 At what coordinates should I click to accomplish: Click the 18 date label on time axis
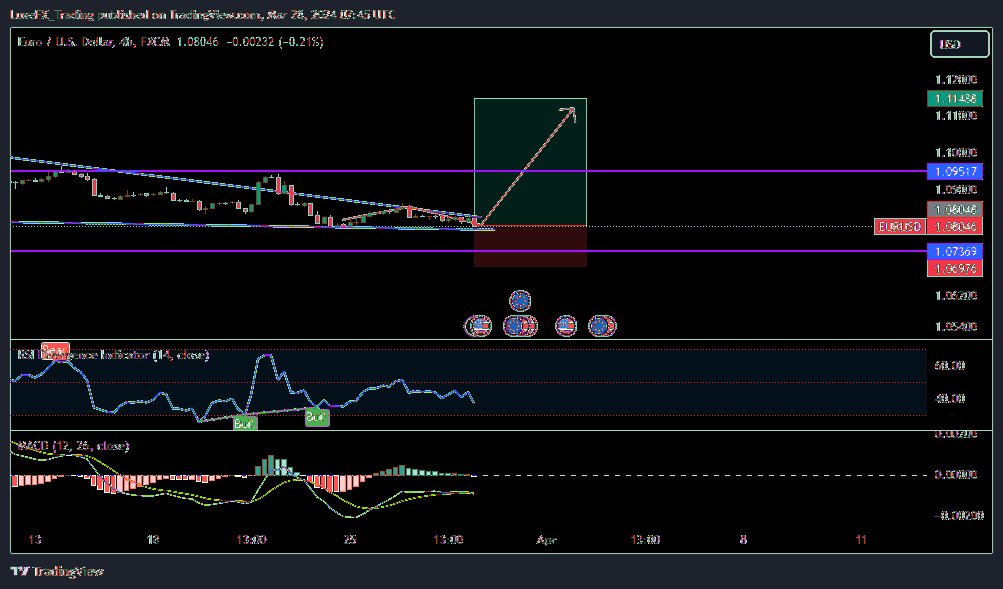tap(153, 540)
